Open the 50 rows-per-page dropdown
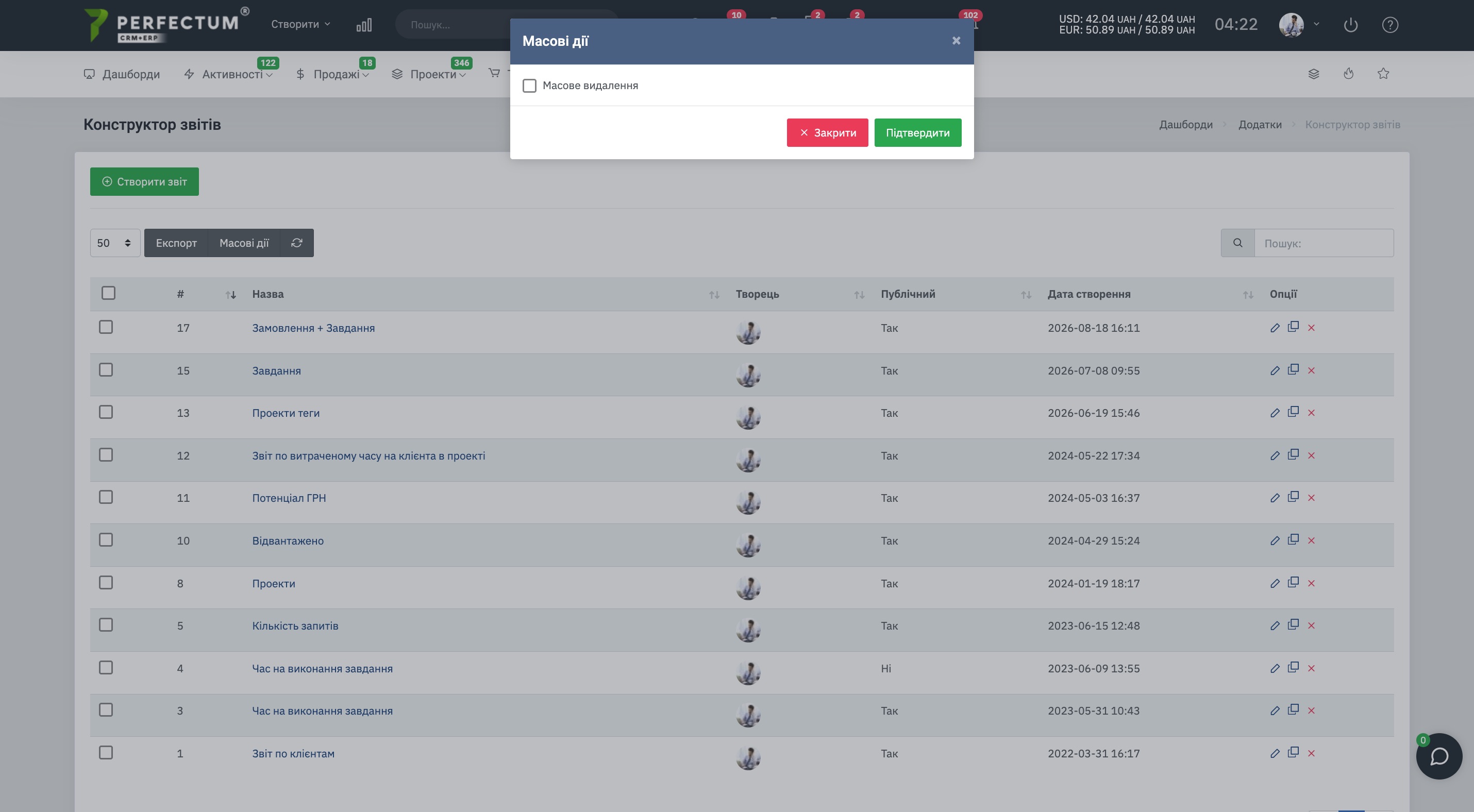Viewport: 1474px width, 812px height. (115, 243)
